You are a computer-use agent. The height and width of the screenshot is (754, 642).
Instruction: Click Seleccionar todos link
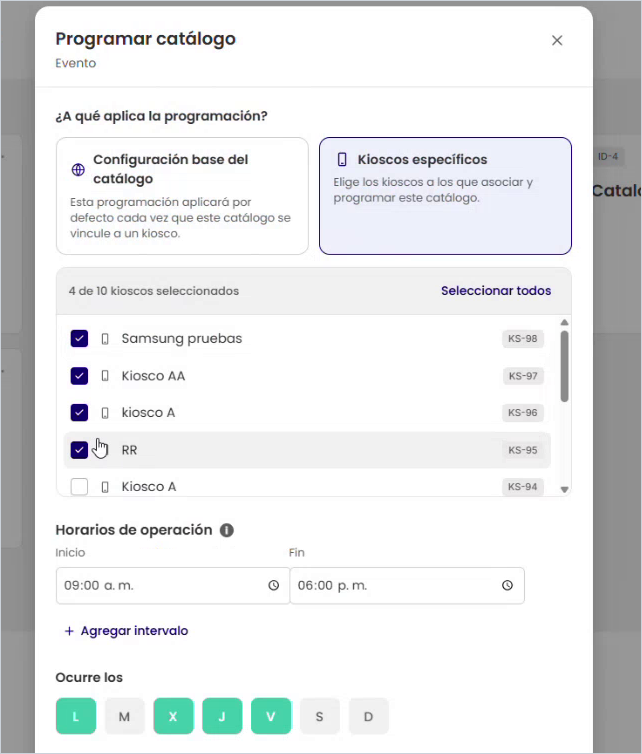[496, 291]
